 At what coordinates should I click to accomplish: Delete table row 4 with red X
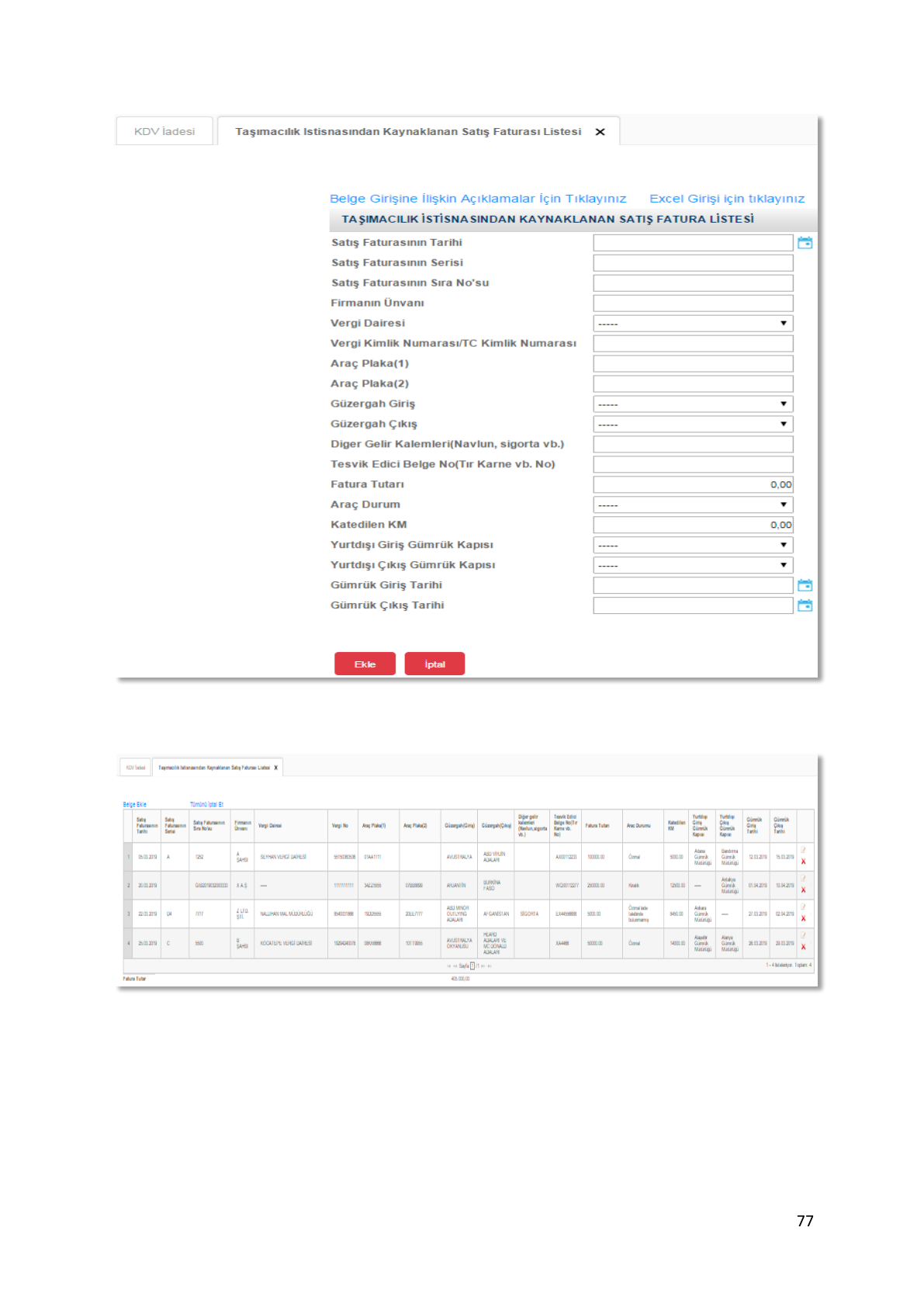click(803, 947)
